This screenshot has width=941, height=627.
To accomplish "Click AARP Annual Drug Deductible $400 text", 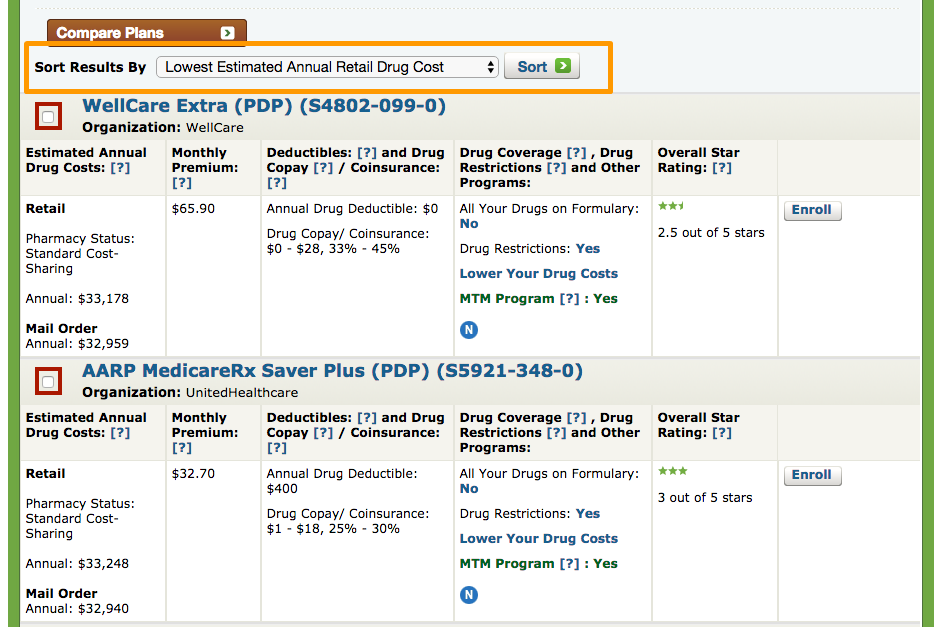I will pyautogui.click(x=342, y=481).
